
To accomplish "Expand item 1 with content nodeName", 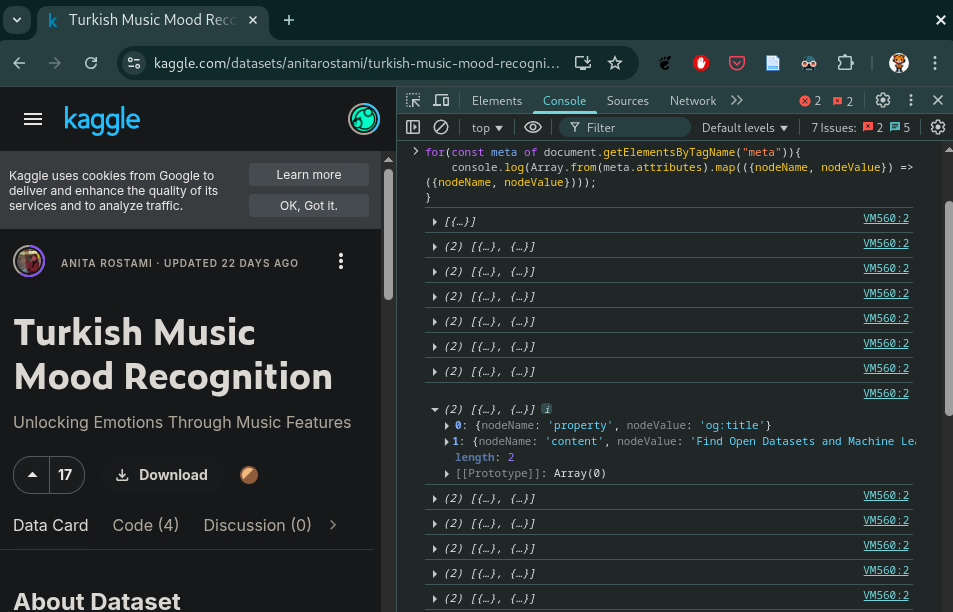I will click(447, 441).
